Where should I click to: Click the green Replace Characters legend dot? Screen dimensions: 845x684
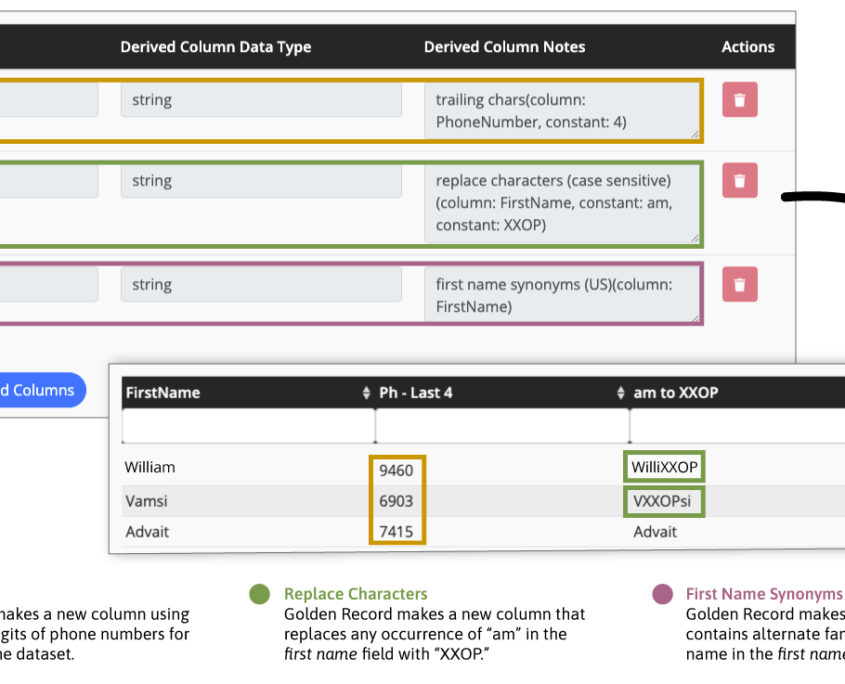tap(260, 593)
